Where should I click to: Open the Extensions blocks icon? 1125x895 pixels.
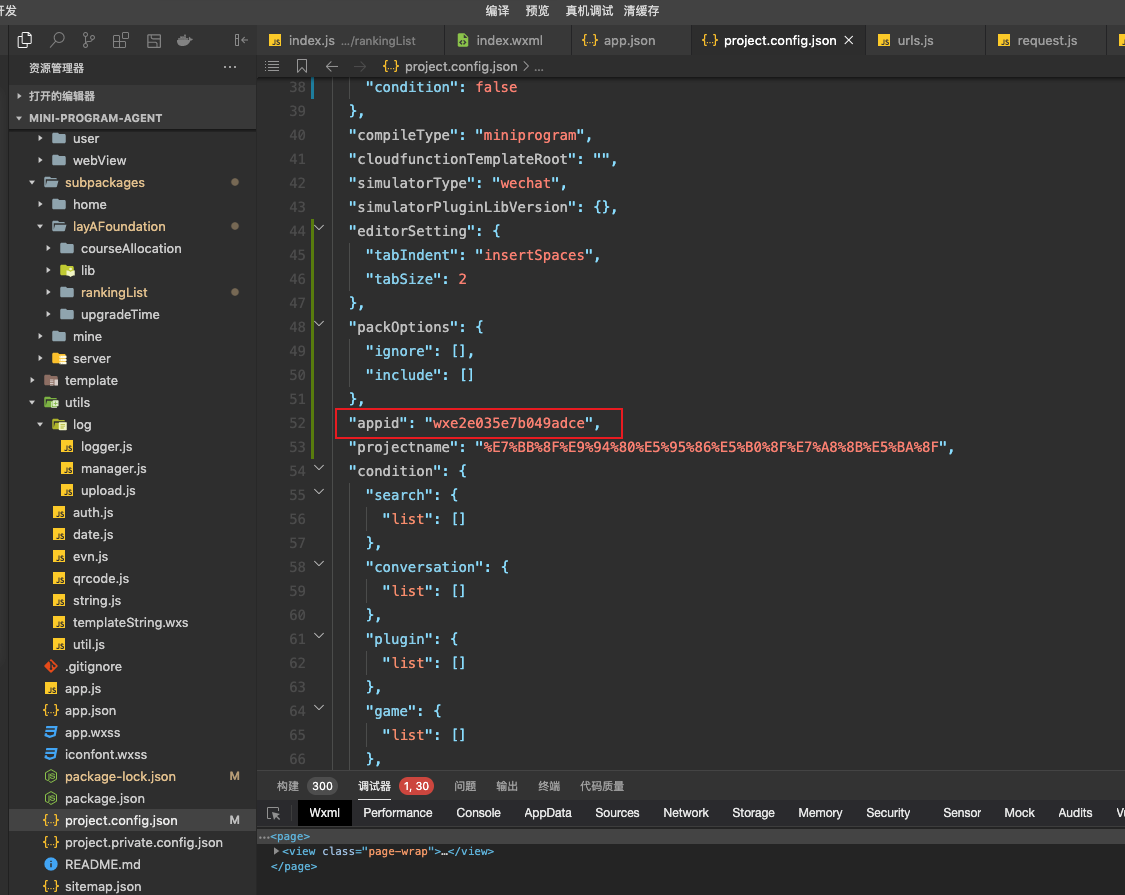point(121,40)
